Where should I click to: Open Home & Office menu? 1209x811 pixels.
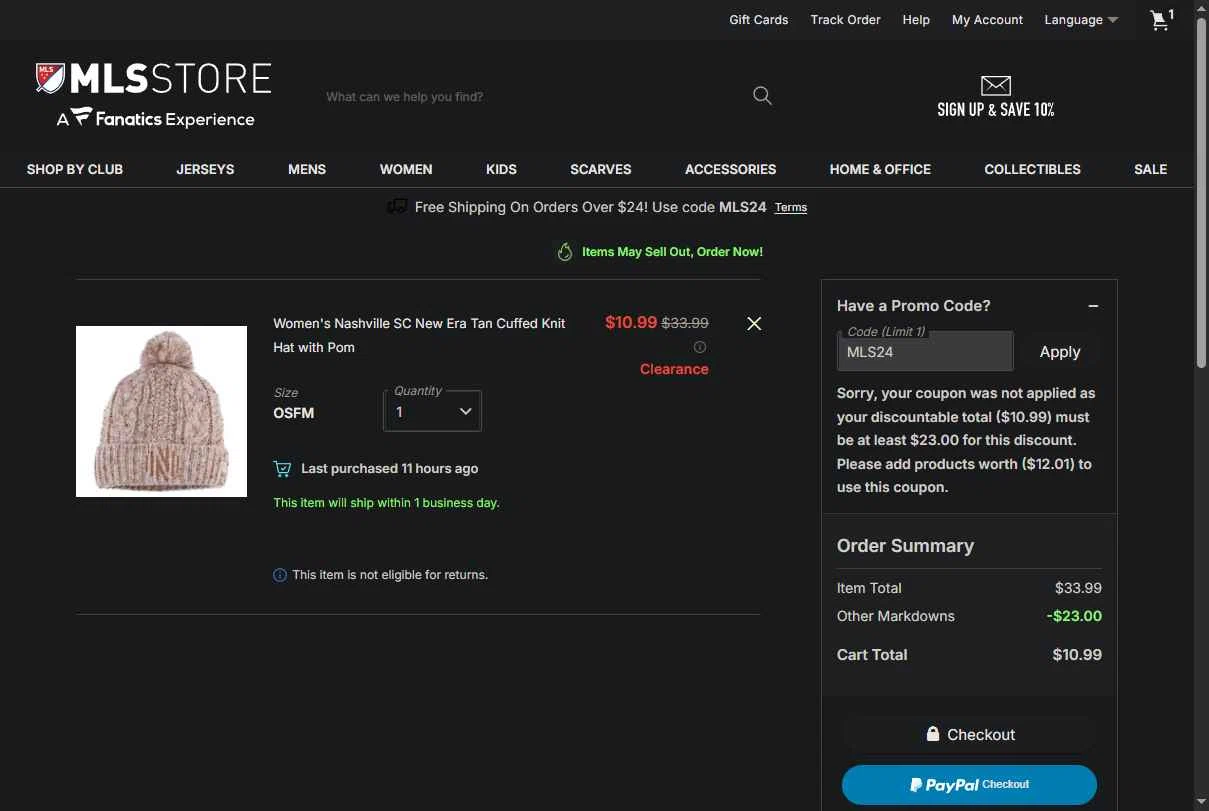click(x=880, y=169)
